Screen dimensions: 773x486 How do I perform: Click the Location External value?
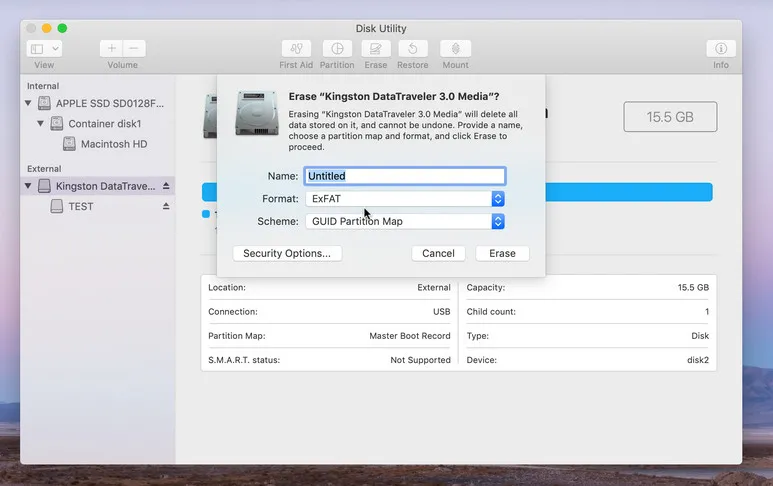[x=434, y=287]
